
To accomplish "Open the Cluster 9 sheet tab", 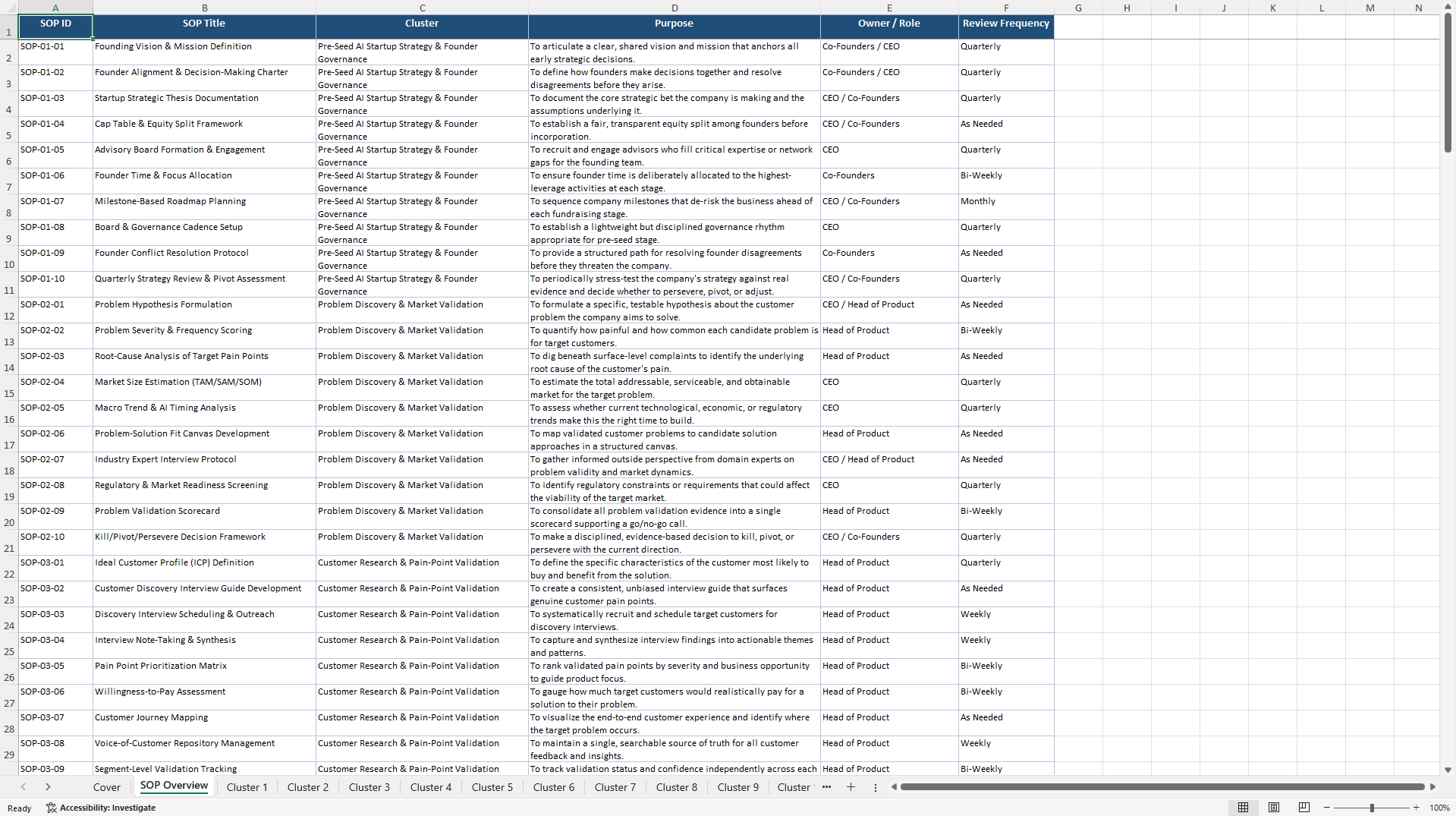I will (x=738, y=787).
